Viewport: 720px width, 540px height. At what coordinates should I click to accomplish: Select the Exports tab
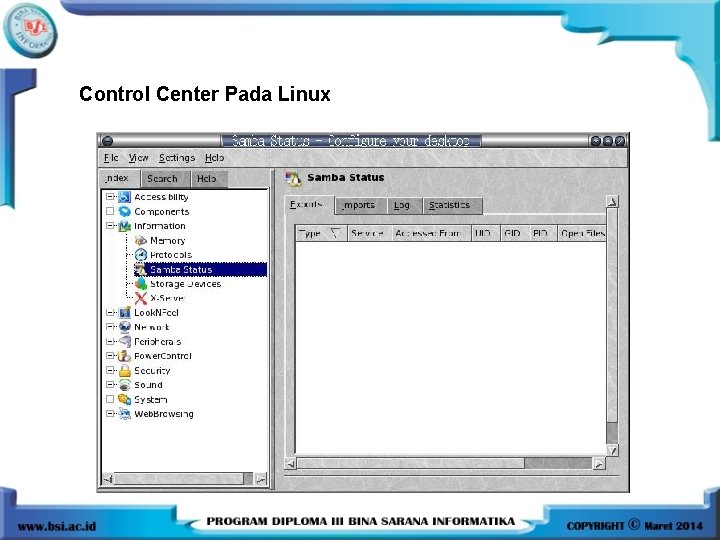pyautogui.click(x=307, y=205)
